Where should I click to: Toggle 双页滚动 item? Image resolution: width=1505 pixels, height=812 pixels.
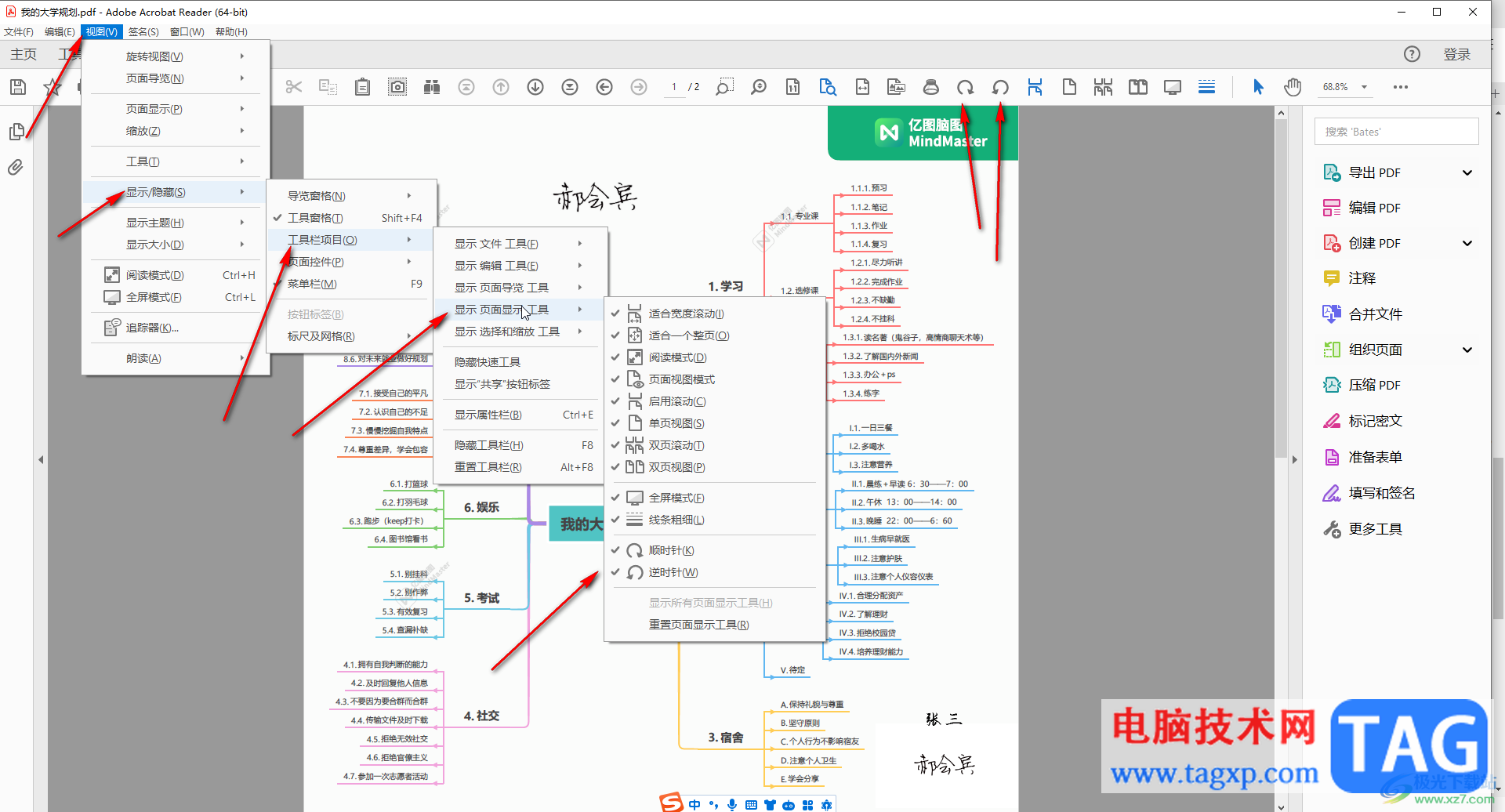pos(715,445)
